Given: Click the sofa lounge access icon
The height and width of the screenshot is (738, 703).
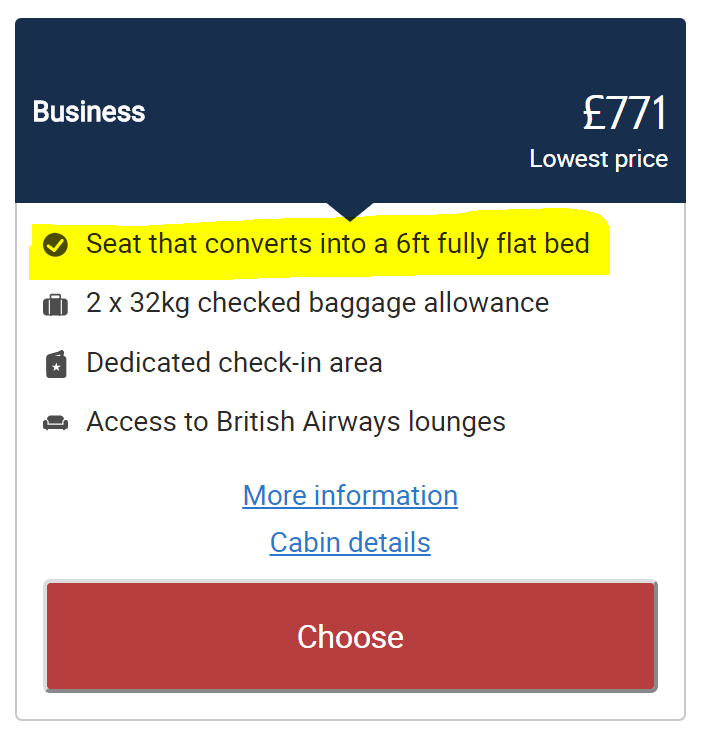Looking at the screenshot, I should (x=56, y=423).
